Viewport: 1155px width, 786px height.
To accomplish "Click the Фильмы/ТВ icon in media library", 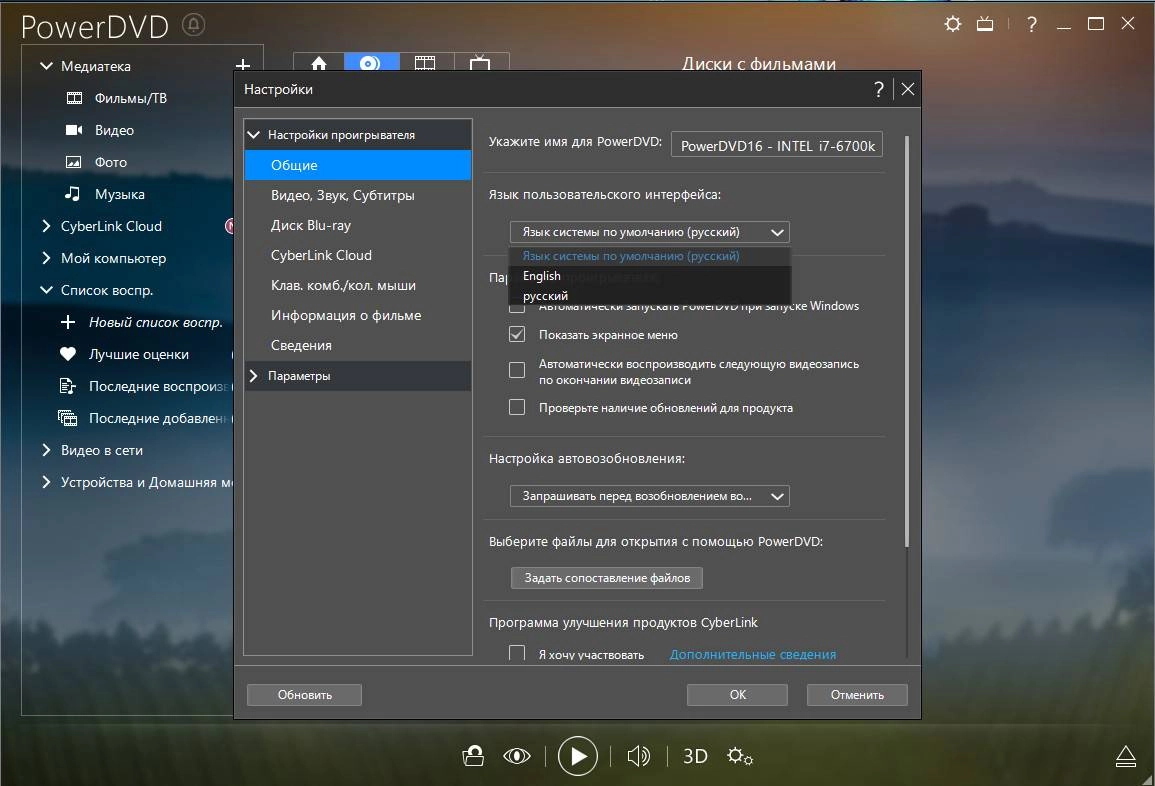I will 74,98.
